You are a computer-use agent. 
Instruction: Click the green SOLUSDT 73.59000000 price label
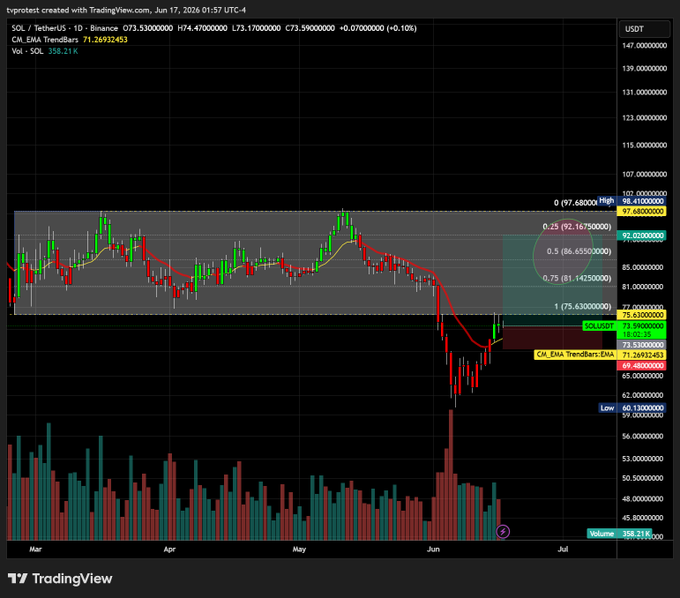click(x=624, y=330)
